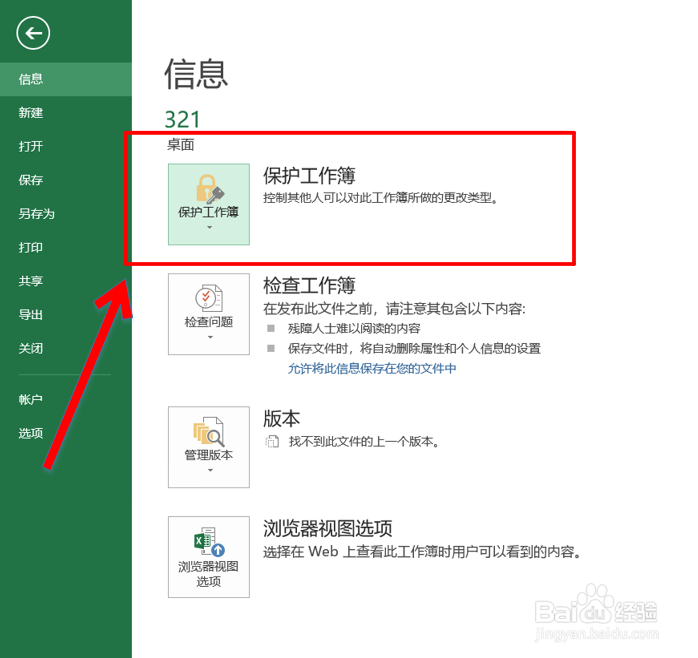Select 关闭 in the sidebar

[66, 348]
